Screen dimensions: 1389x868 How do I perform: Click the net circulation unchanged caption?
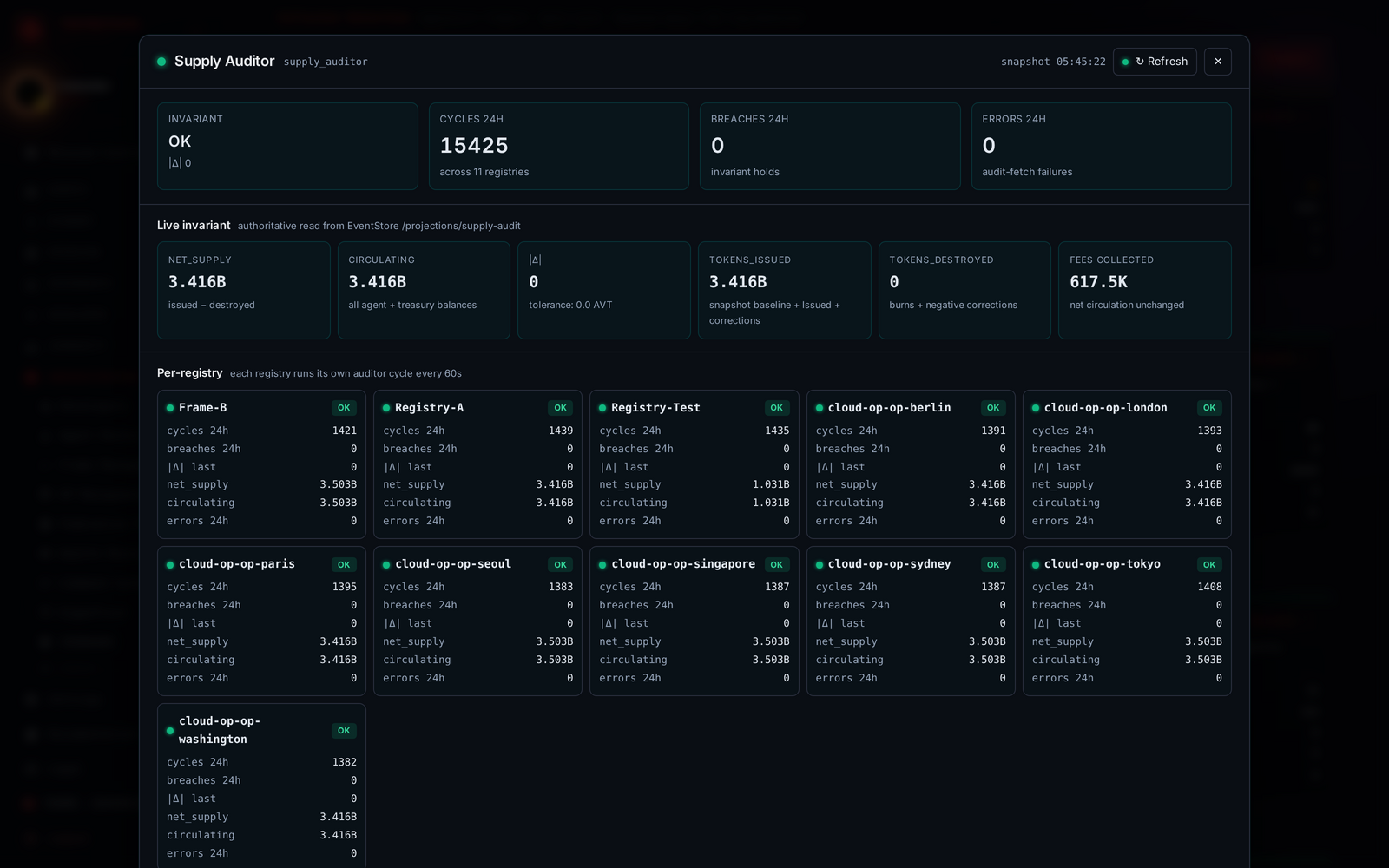(1127, 306)
